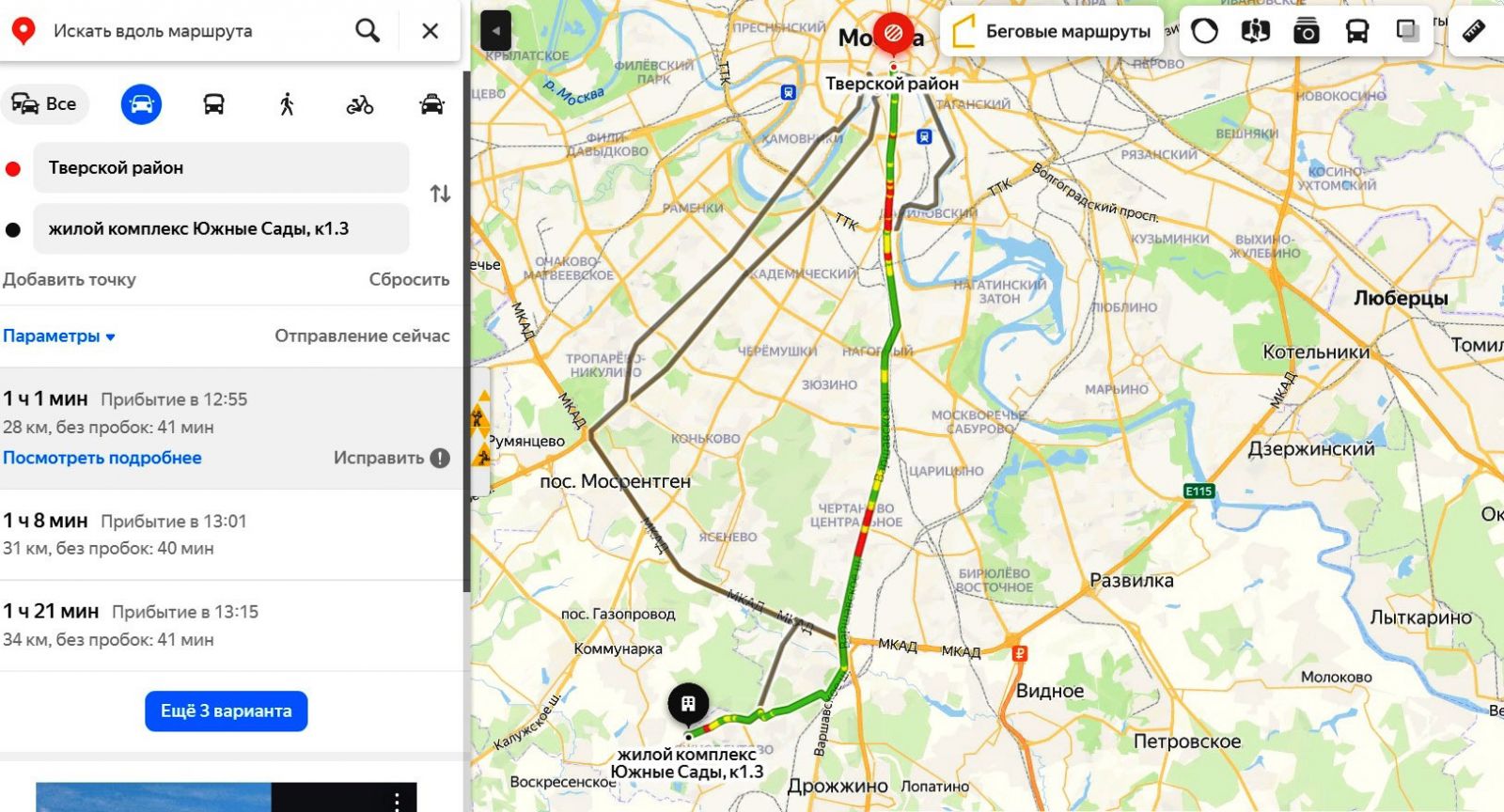
Task: Toggle moving public transport layer
Action: pos(1356,31)
